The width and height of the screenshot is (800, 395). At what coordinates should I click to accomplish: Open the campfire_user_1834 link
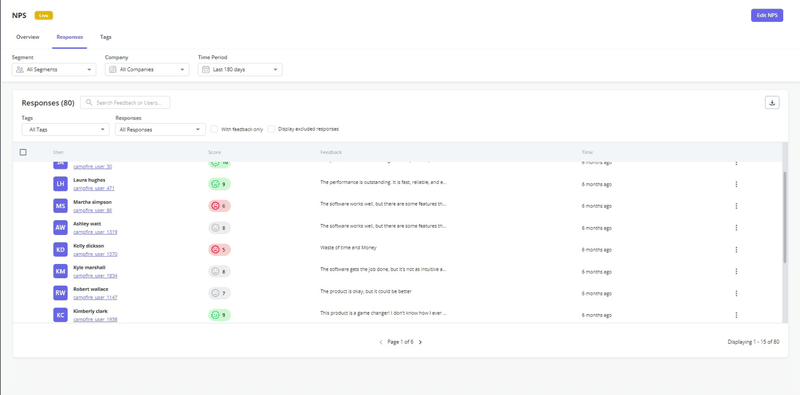point(95,276)
